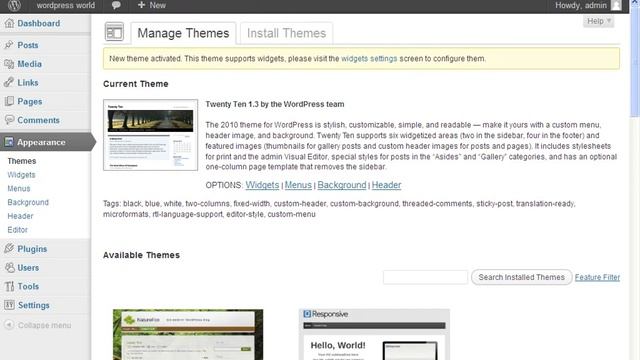
Task: Select Appearance menu heading
Action: click(x=41, y=142)
